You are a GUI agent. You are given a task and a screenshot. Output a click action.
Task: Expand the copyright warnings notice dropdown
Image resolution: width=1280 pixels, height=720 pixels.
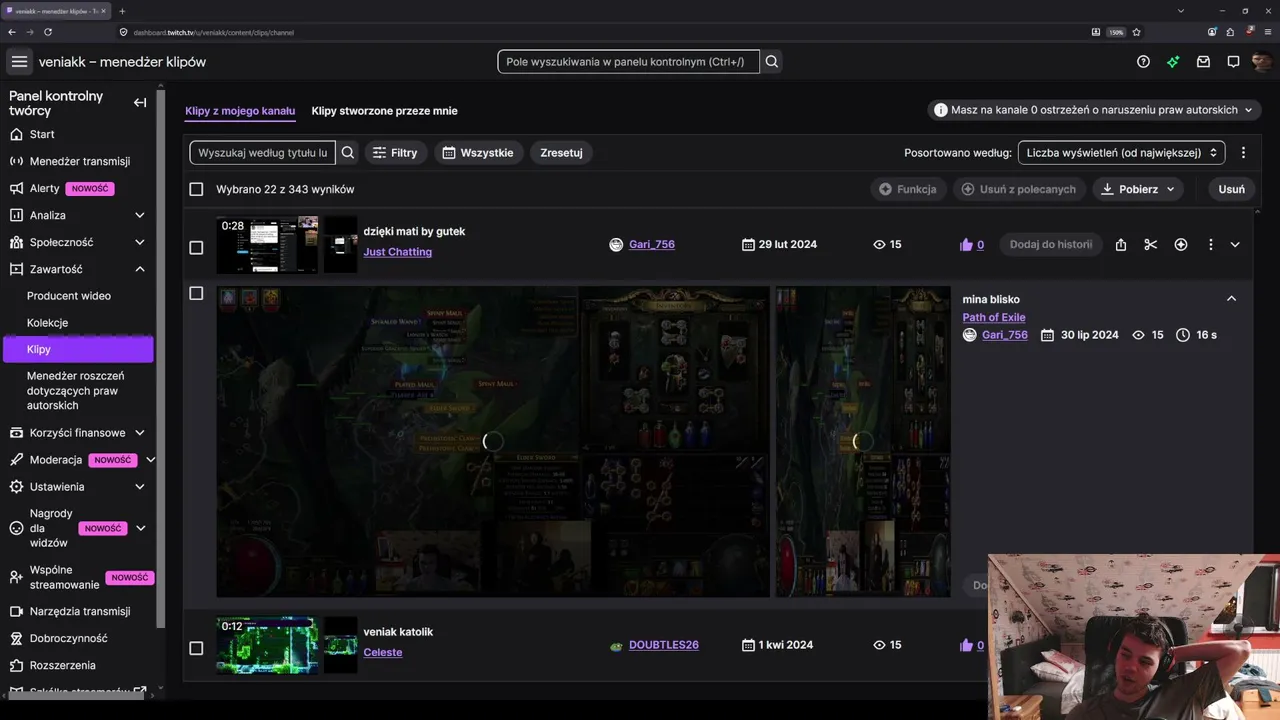(1094, 110)
